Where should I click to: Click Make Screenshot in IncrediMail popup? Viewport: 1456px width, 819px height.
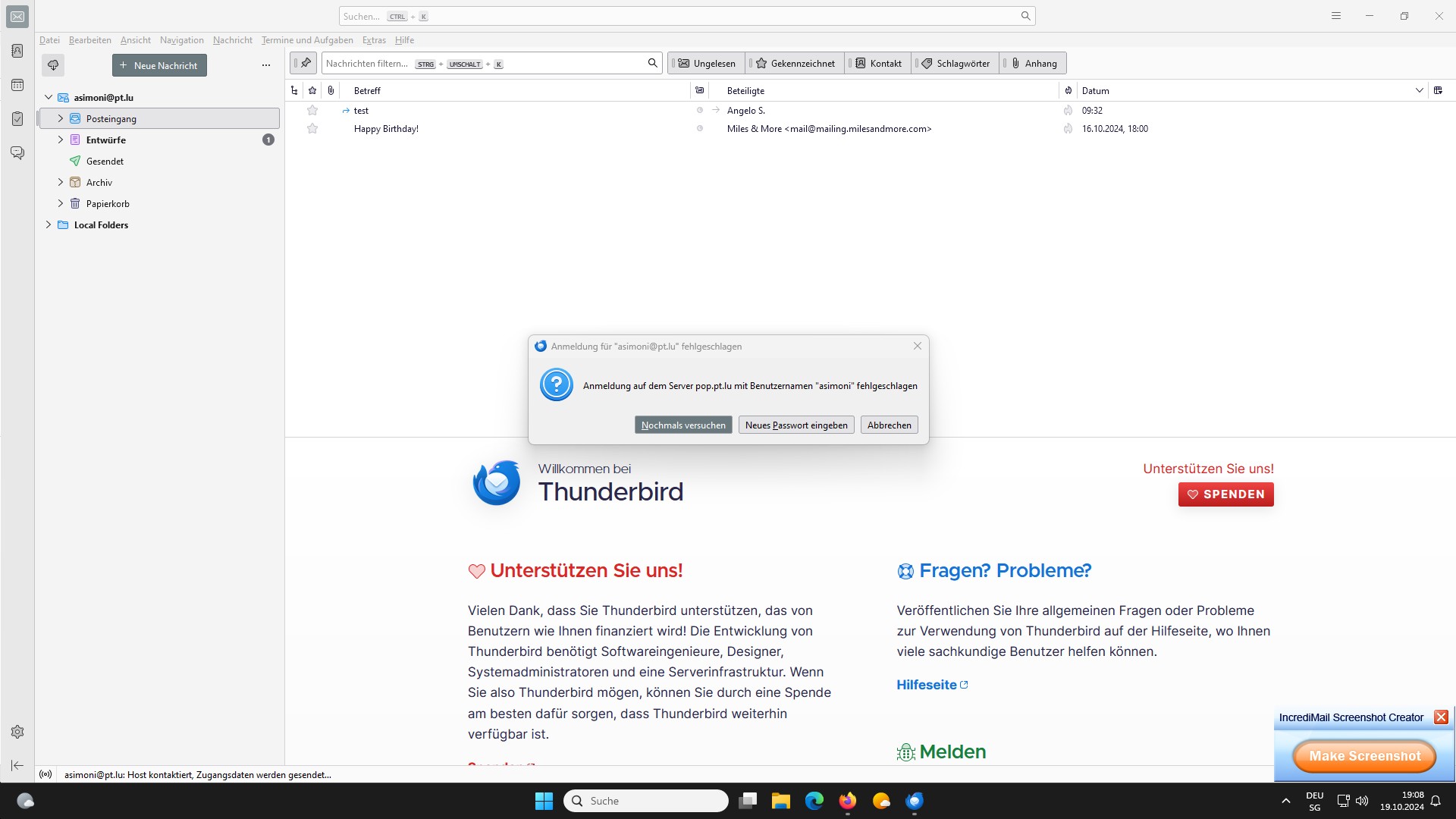coord(1364,756)
